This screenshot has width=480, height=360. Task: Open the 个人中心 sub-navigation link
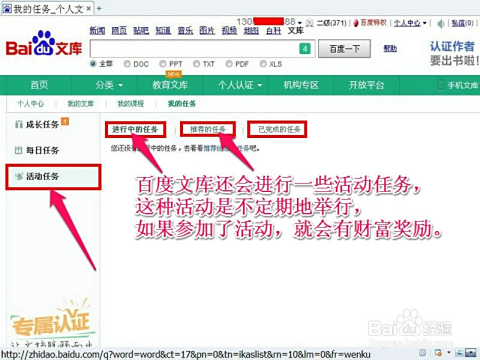coord(30,104)
